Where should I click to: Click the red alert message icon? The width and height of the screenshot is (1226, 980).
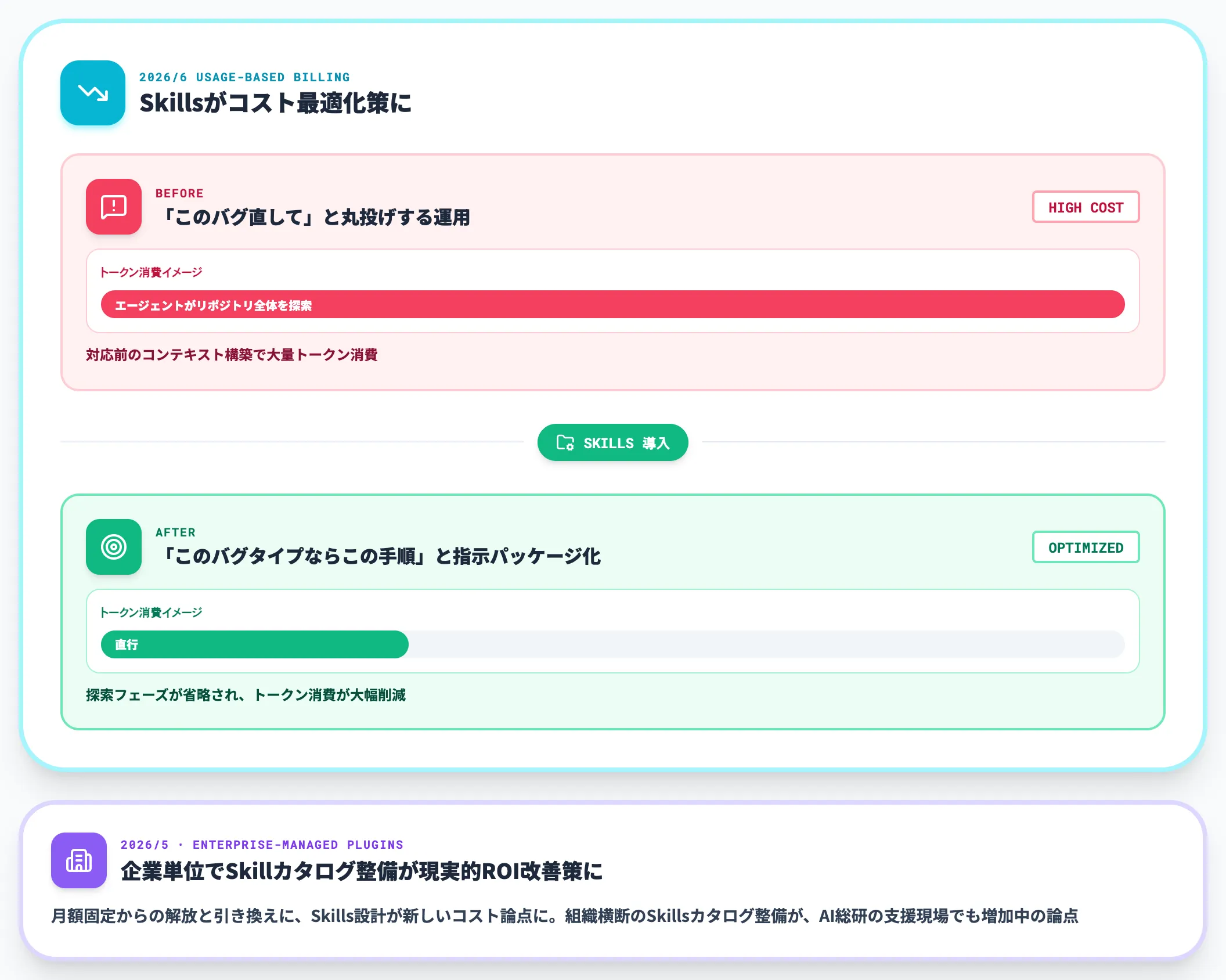pos(114,207)
